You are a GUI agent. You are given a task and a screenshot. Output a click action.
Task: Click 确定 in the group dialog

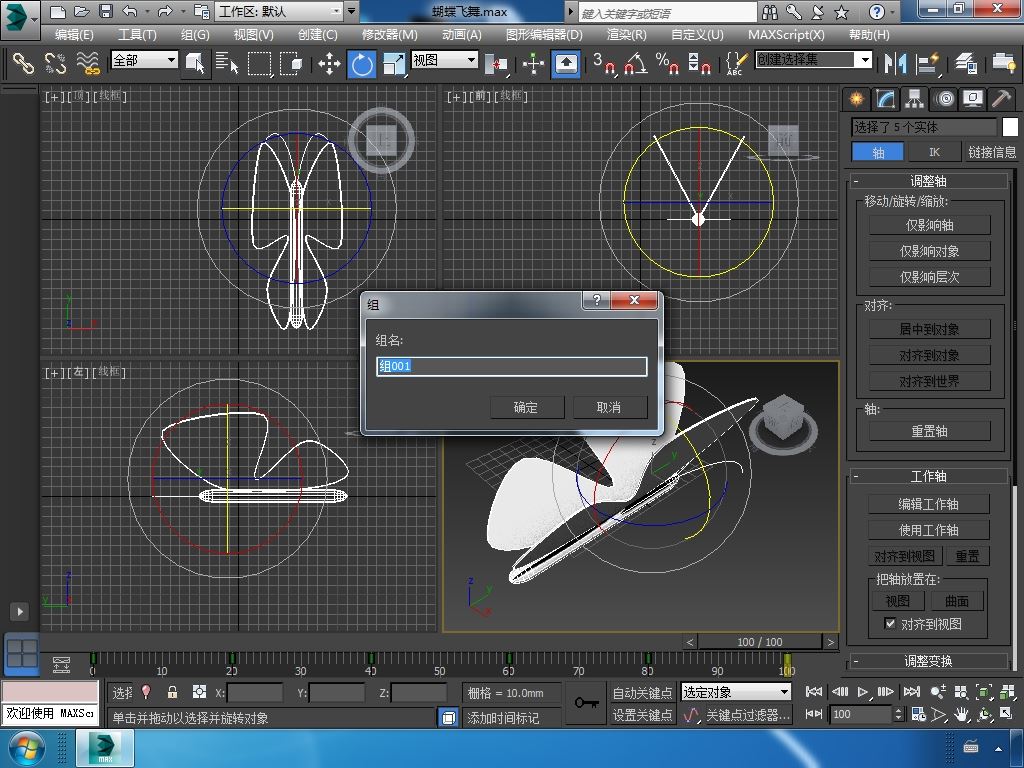(526, 407)
